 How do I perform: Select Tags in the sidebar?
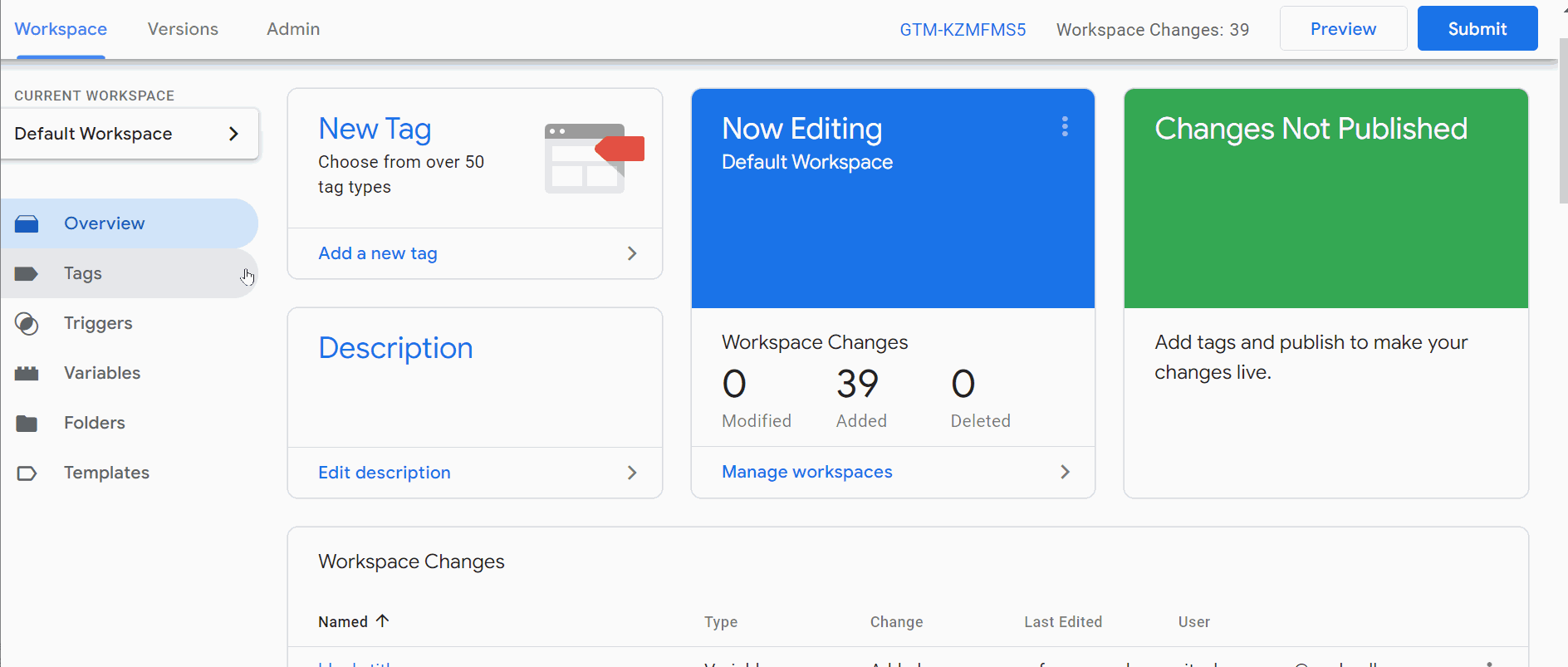click(x=130, y=273)
